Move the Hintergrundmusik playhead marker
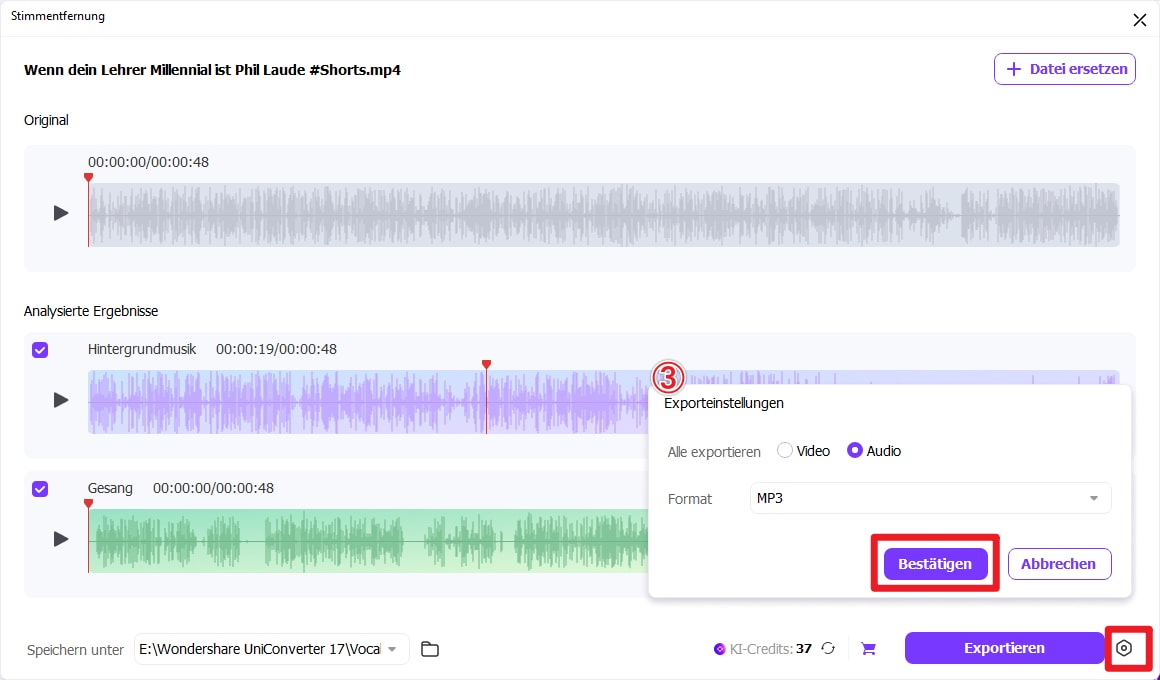Image resolution: width=1160 pixels, height=680 pixels. (x=486, y=364)
